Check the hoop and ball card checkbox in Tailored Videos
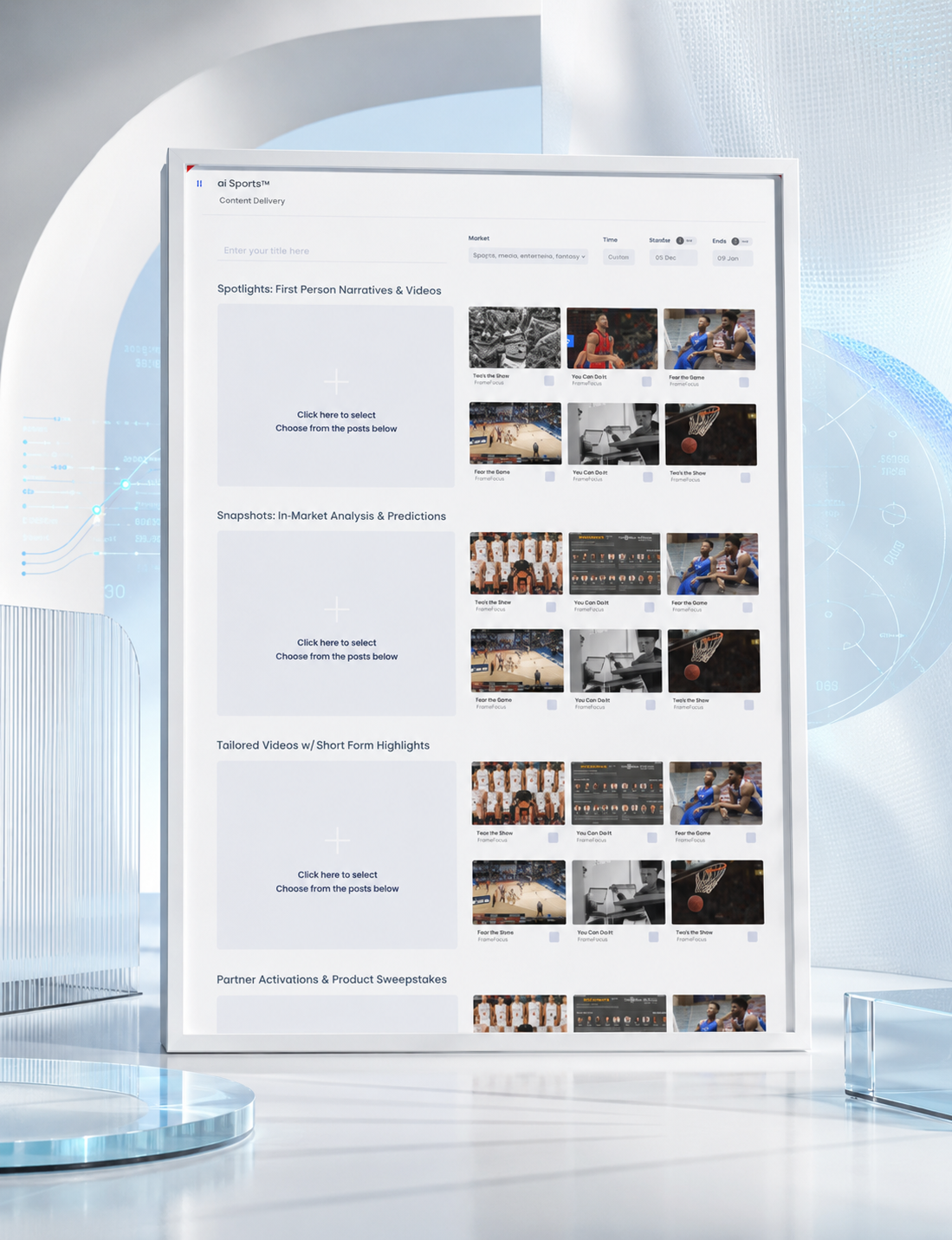The width and height of the screenshot is (952, 1240). (753, 937)
